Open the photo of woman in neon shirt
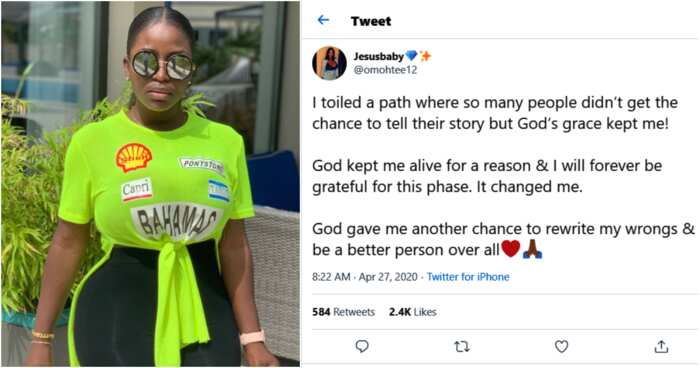700x368 pixels. point(150,184)
